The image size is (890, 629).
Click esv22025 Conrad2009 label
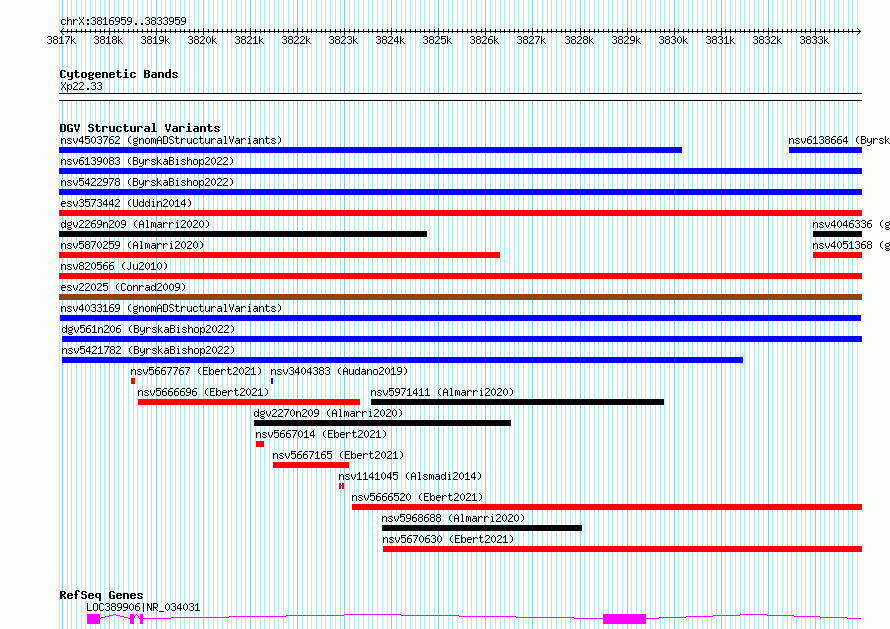pyautogui.click(x=123, y=287)
